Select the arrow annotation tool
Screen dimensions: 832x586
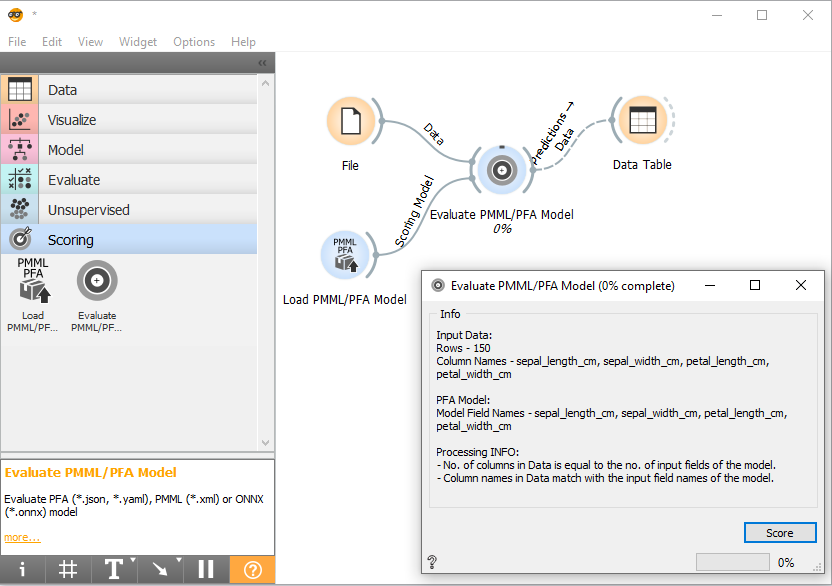[x=159, y=570]
